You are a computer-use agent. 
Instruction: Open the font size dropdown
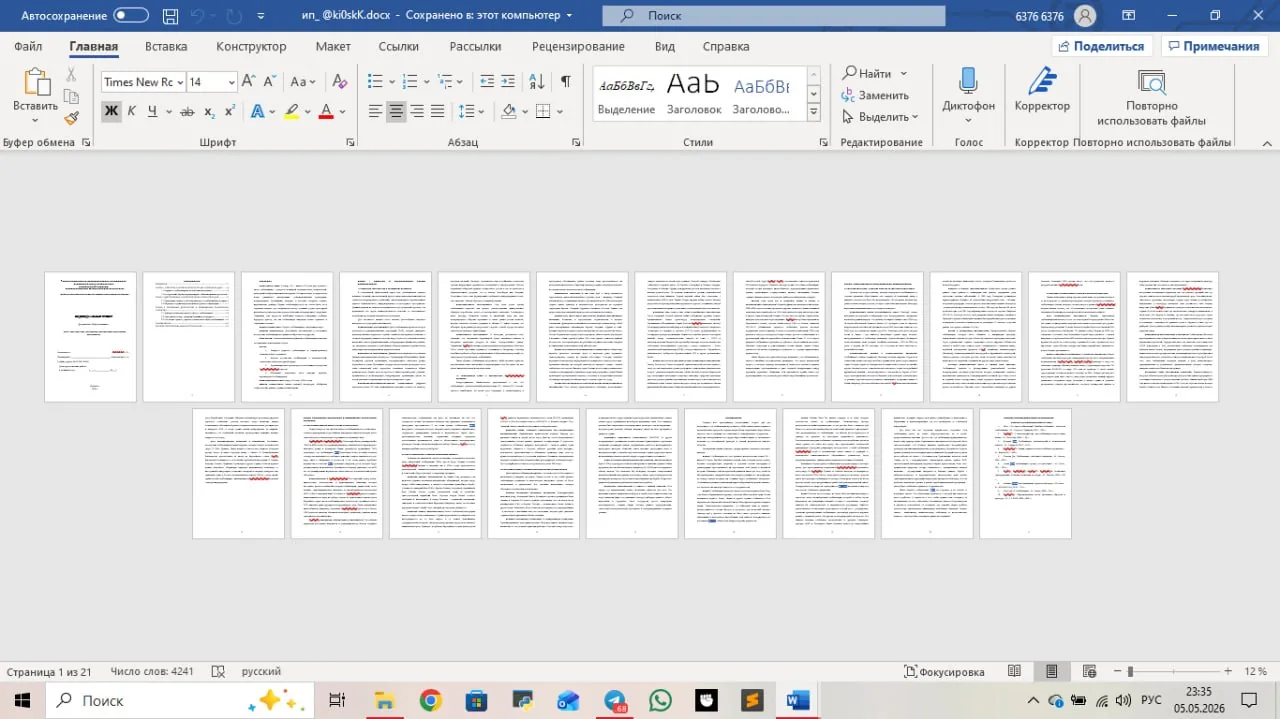[x=212, y=82]
